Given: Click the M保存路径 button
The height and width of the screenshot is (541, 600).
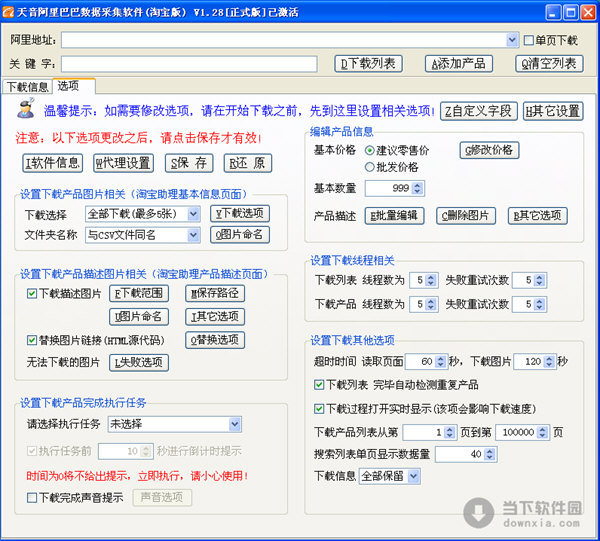Looking at the screenshot, I should pos(215,293).
